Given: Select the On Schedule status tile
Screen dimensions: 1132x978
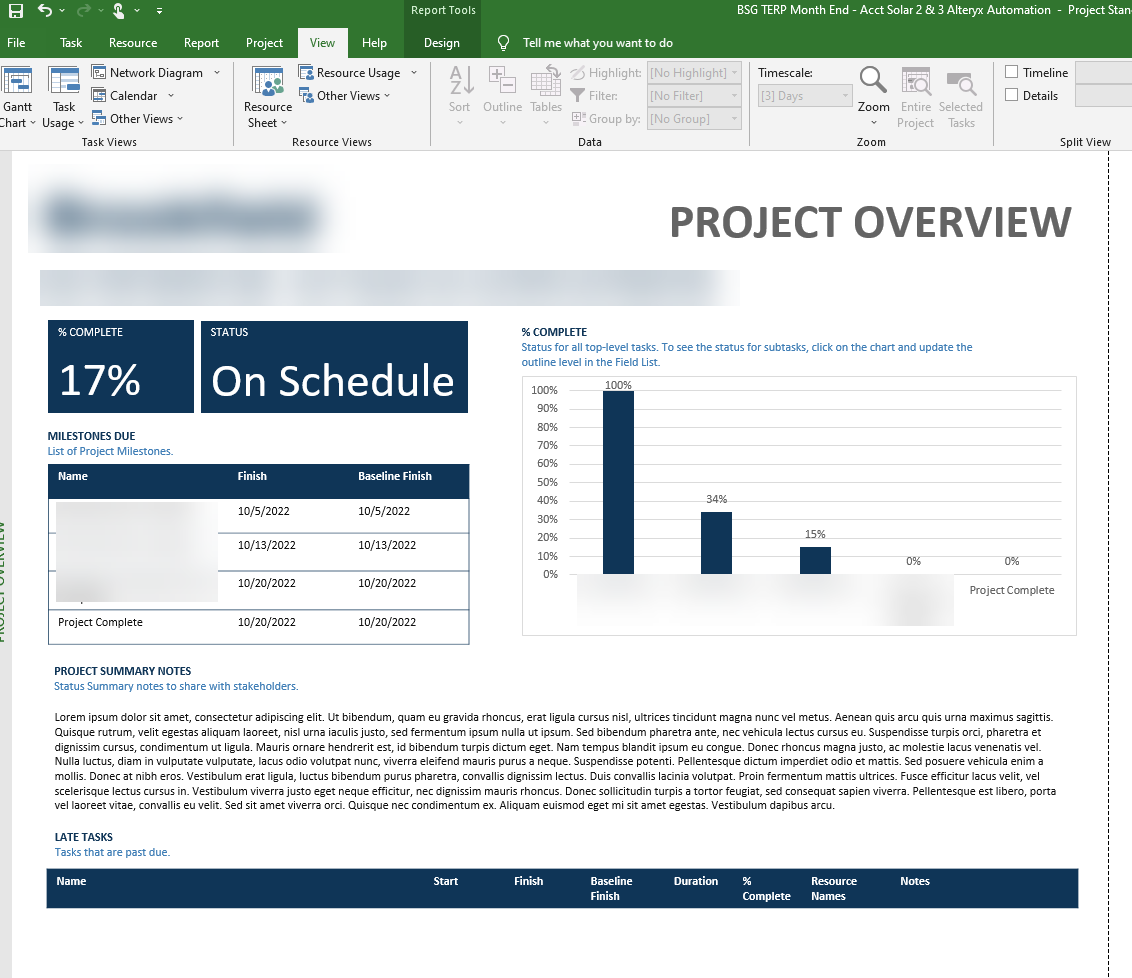Looking at the screenshot, I should coord(334,367).
